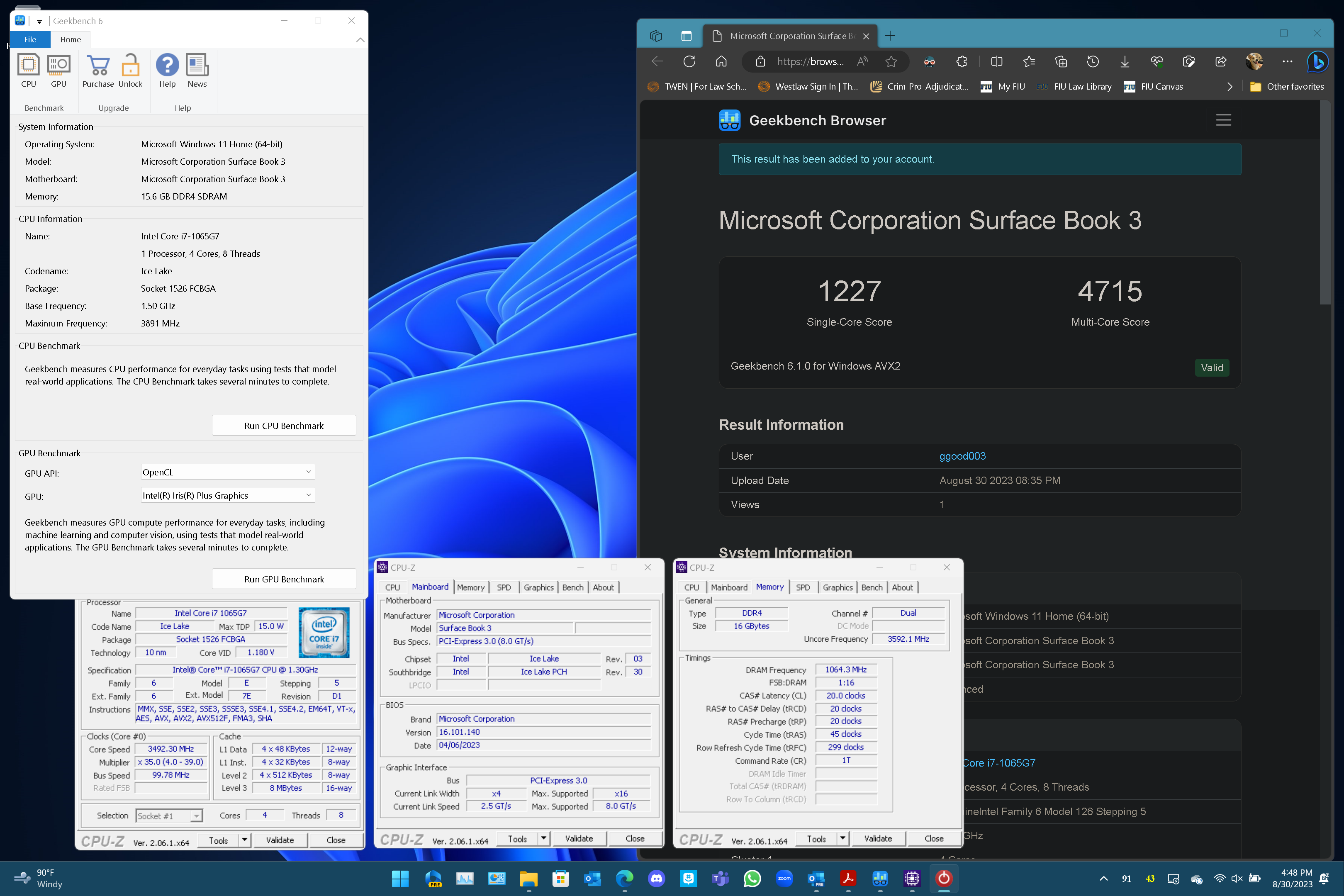Select CPU tab in CPU-Z Mainboard window
This screenshot has width=1344, height=896.
point(392,587)
